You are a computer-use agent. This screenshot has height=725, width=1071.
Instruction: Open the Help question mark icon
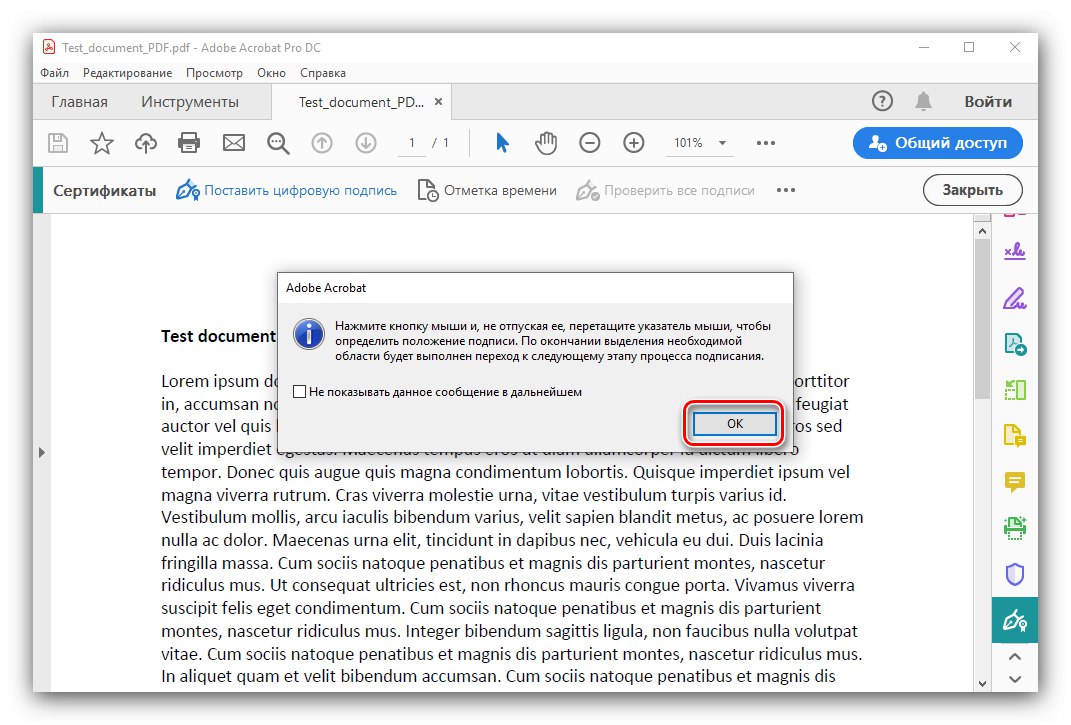(882, 101)
